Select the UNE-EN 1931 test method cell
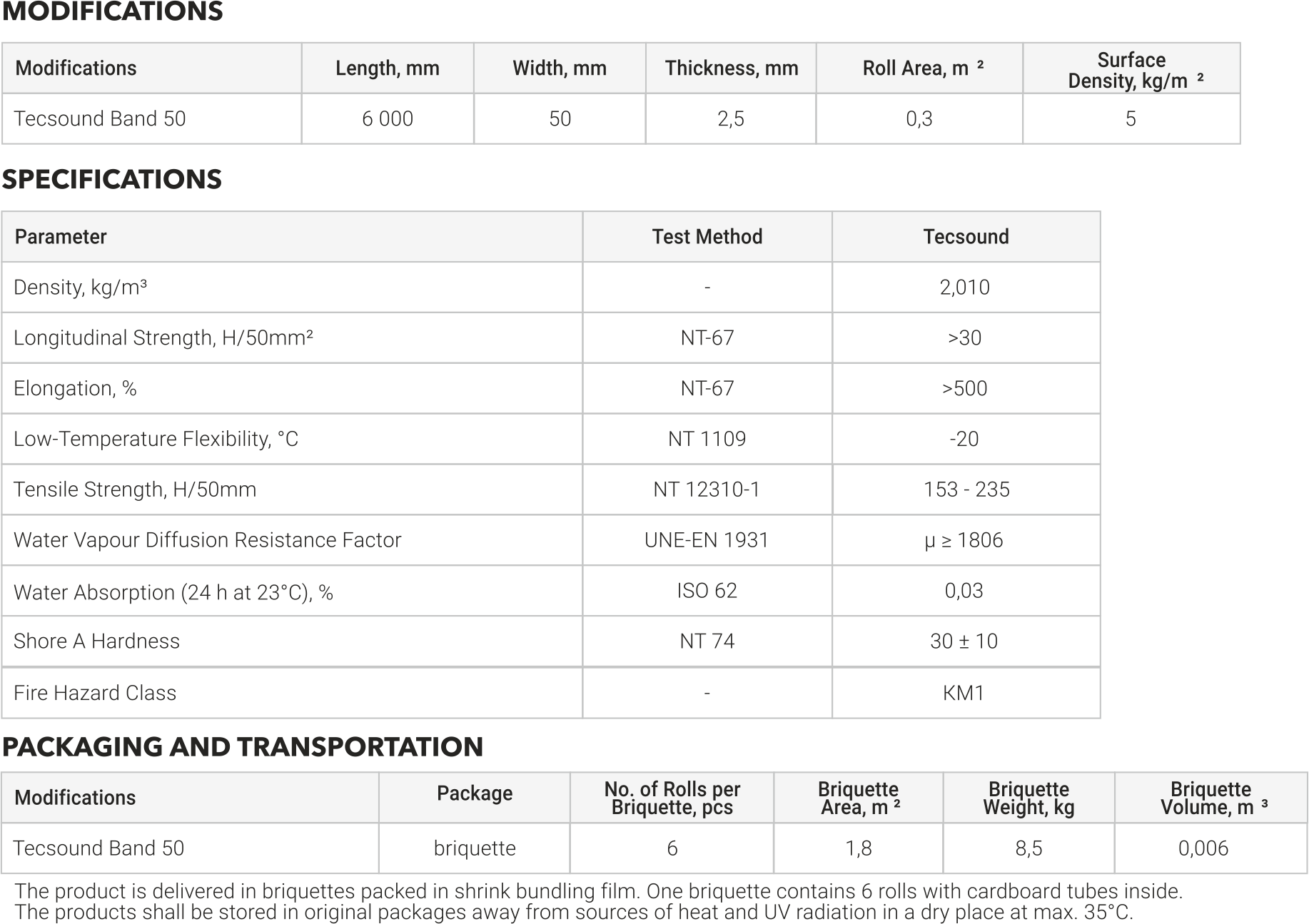Image resolution: width=1309 pixels, height=924 pixels. click(x=707, y=540)
